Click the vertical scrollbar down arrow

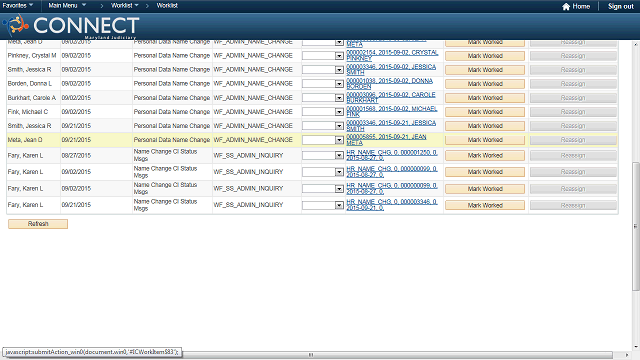636,347
